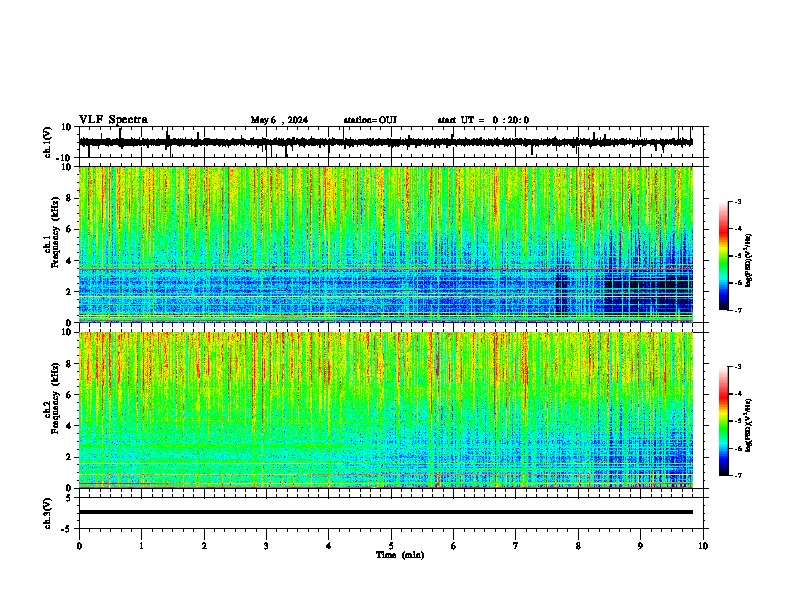The height and width of the screenshot is (612, 792).
Task: Click the '2' kHz tick of ch.2 spectrogram
Action: (x=70, y=457)
